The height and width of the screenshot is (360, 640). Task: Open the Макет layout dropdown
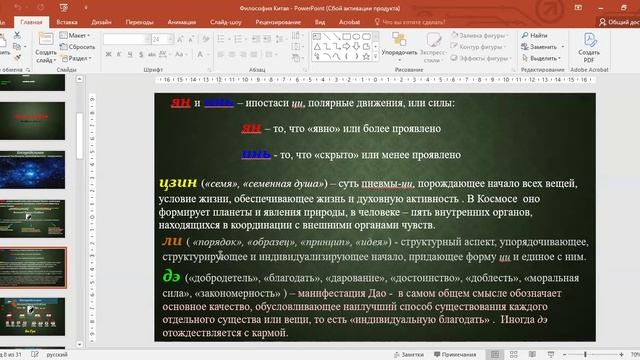[75, 36]
